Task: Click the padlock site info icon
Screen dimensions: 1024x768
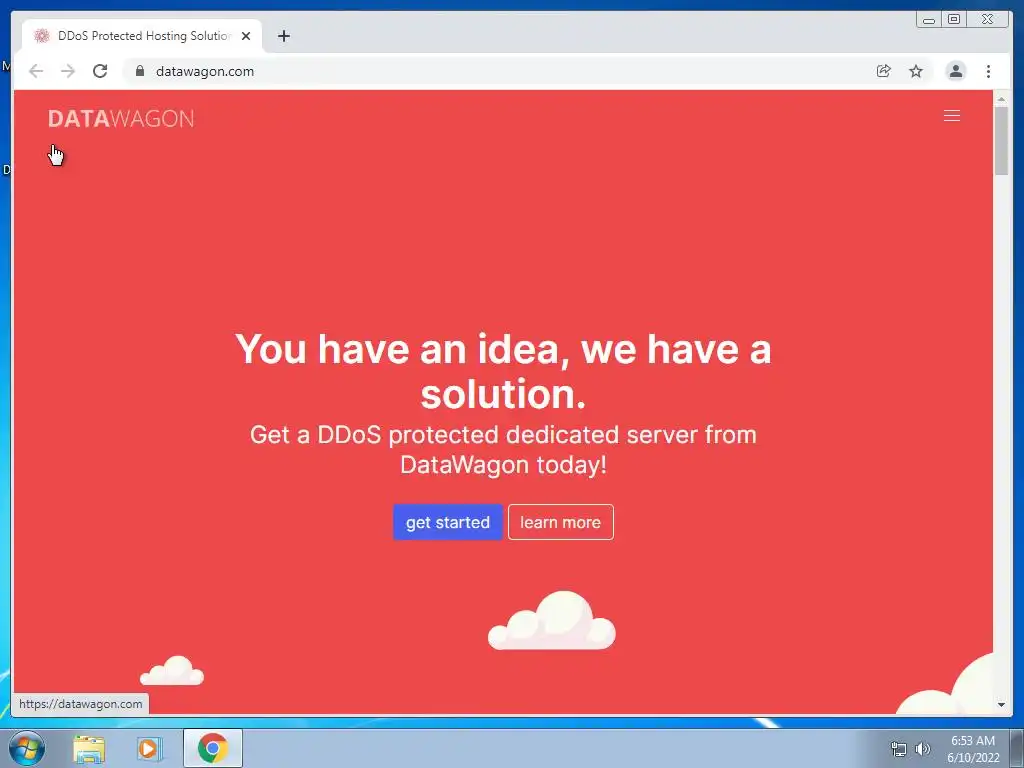Action: pos(139,71)
